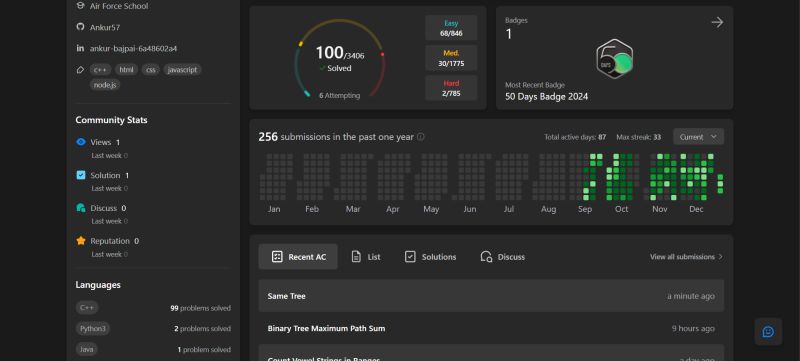Viewport: 800px width, 361px height.
Task: Click the Recent AC tab icon
Action: point(277,256)
